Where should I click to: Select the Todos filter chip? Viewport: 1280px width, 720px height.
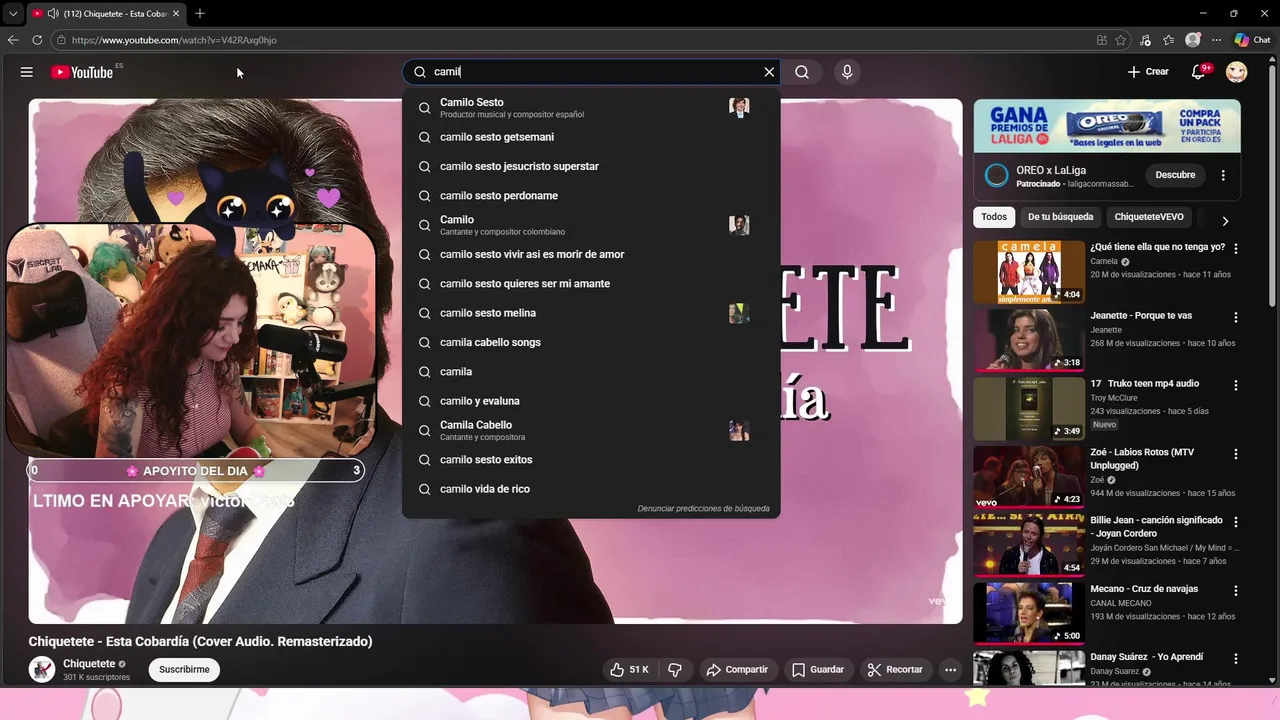(994, 217)
